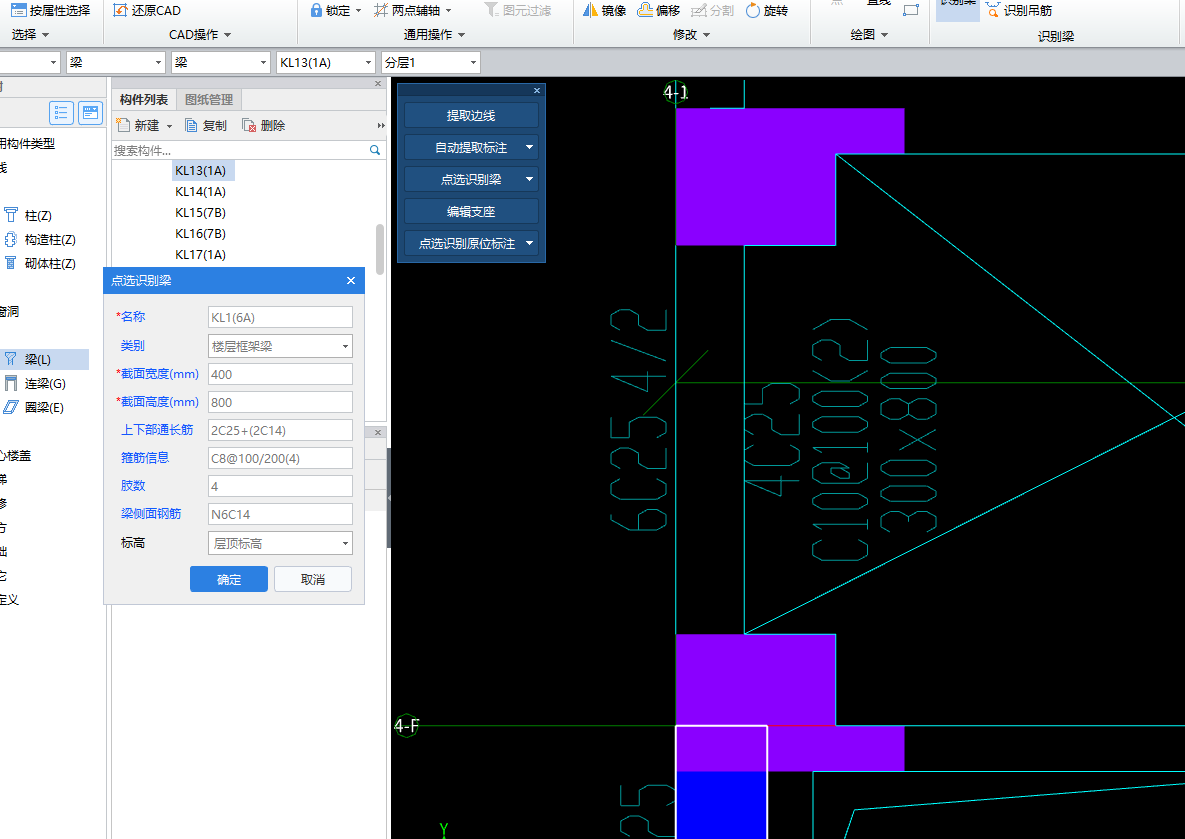Viewport: 1185px width, 839px height.
Task: Select KL14(1A) in the component list
Action: click(200, 192)
